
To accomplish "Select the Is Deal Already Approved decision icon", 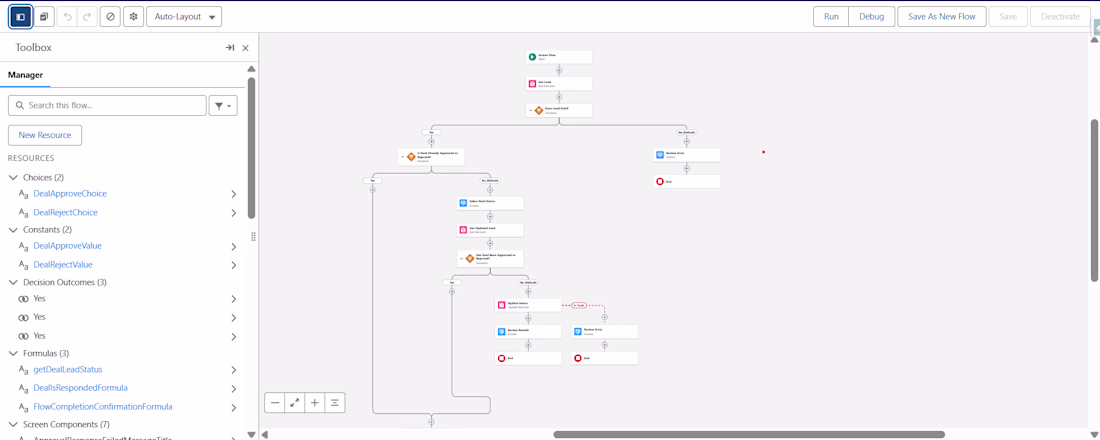I will pyautogui.click(x=411, y=156).
